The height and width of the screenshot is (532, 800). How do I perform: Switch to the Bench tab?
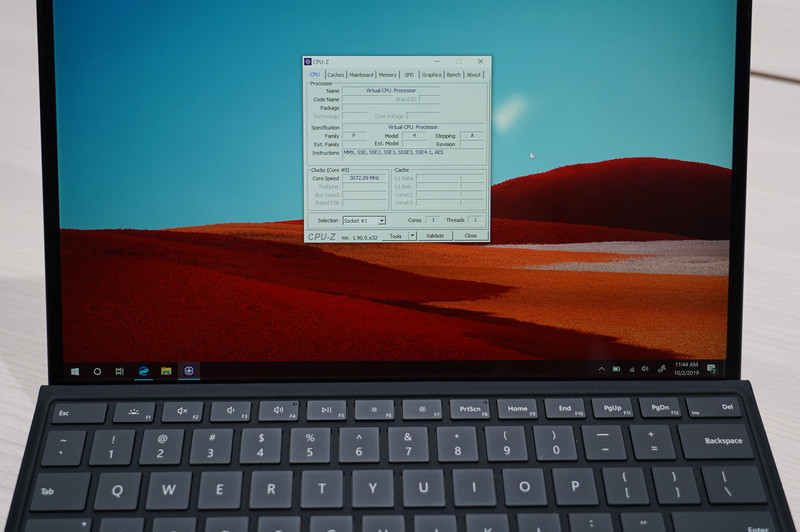454,75
